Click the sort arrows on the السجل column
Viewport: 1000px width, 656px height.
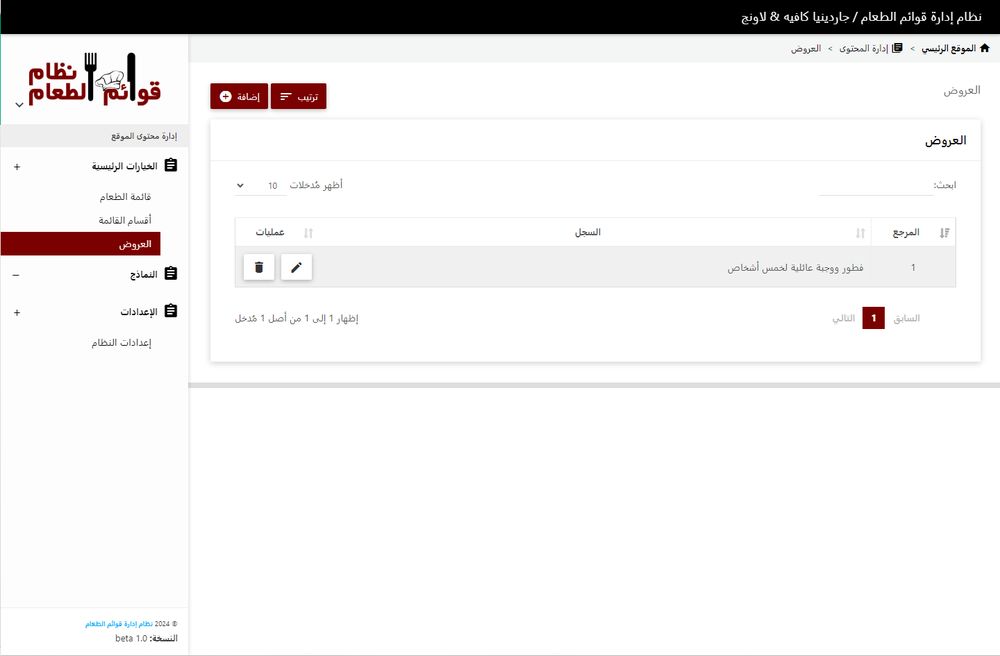(x=859, y=231)
